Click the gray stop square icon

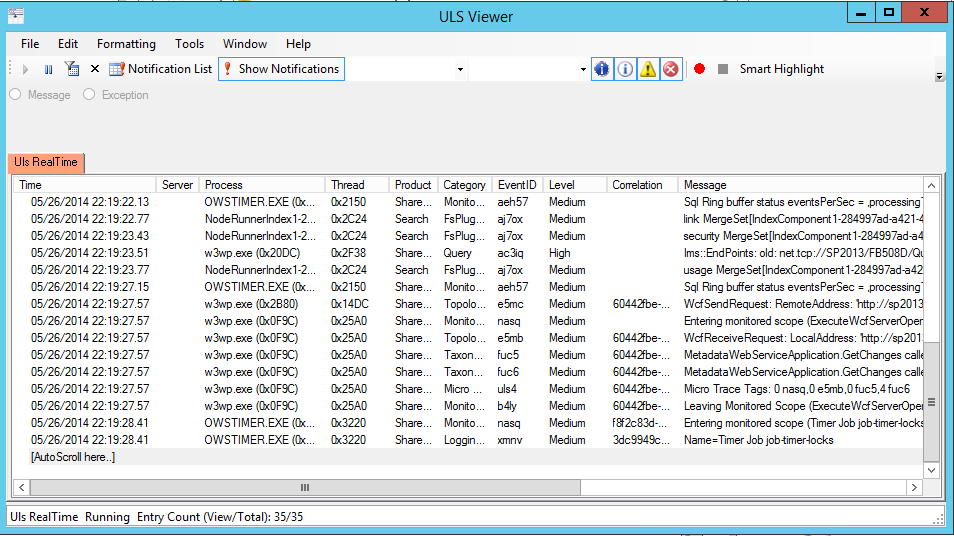(x=723, y=69)
